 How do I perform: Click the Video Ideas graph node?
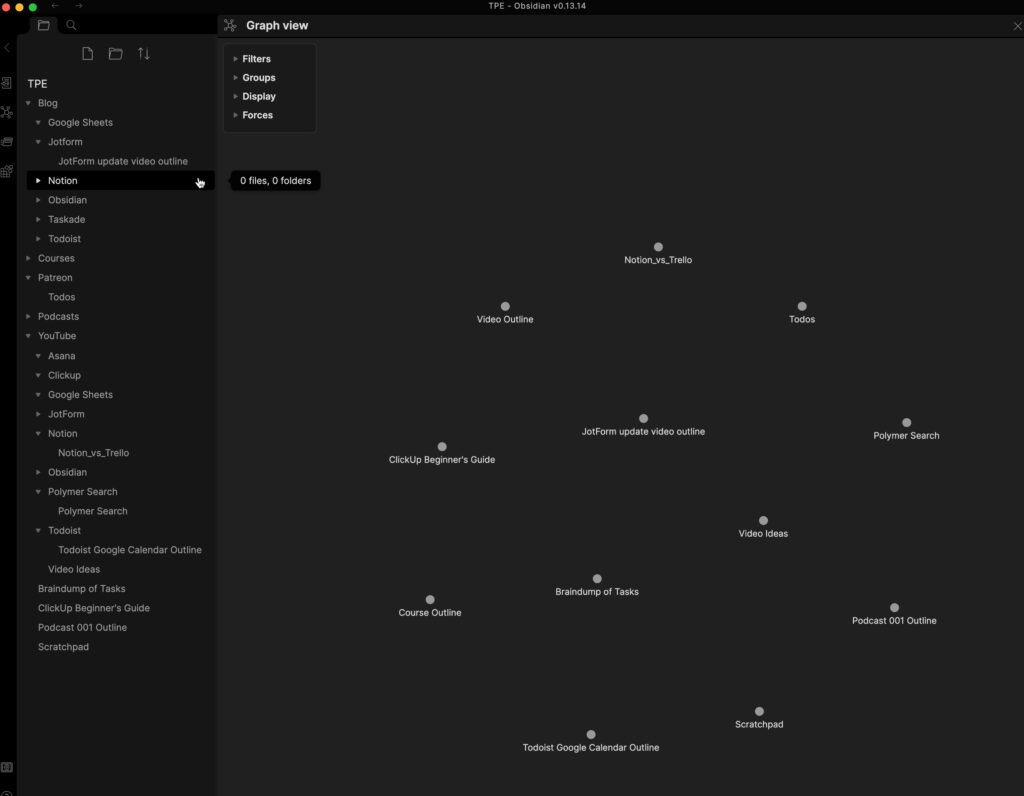coord(763,520)
